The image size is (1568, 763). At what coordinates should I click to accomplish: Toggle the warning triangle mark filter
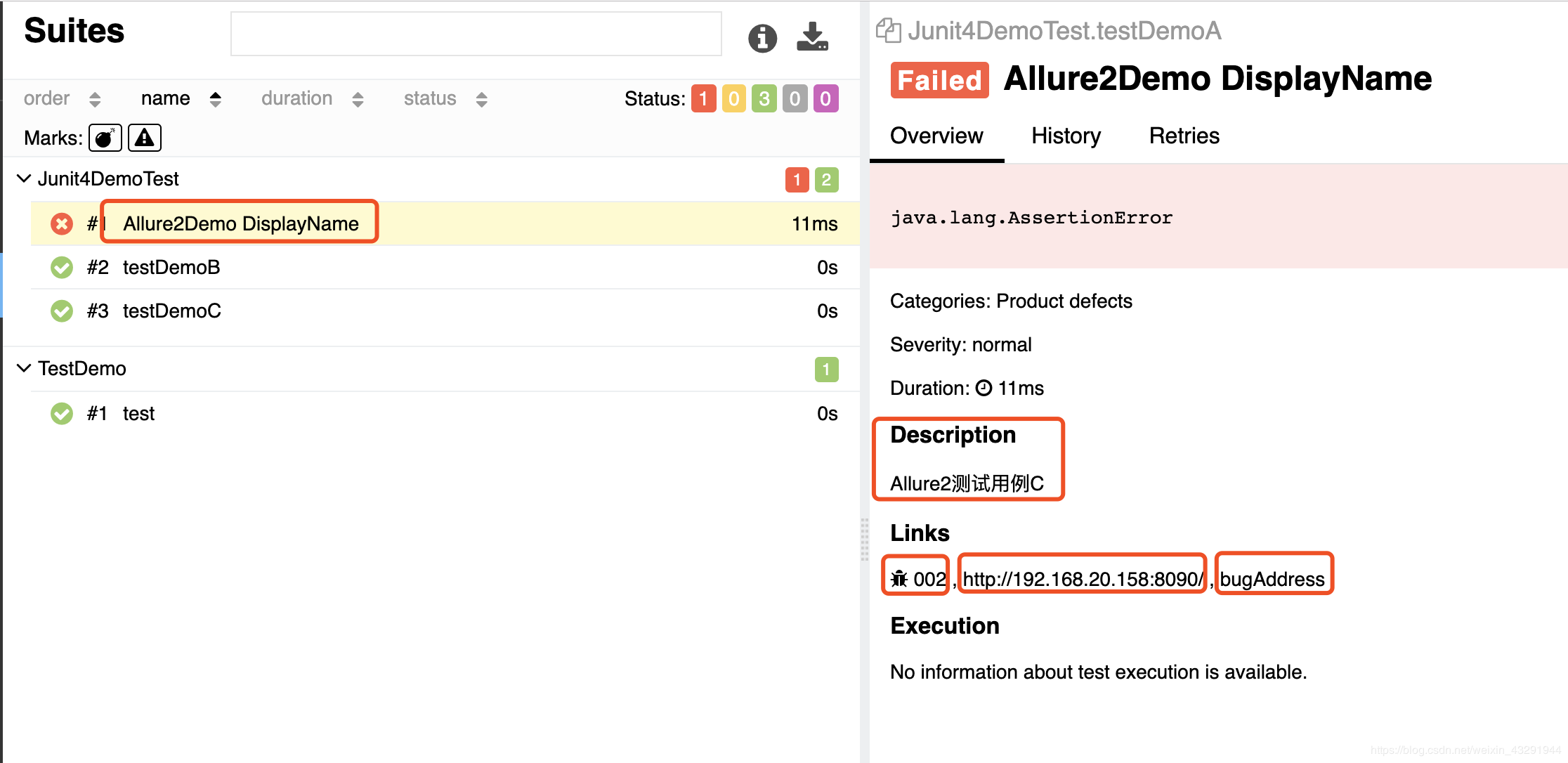tap(145, 138)
